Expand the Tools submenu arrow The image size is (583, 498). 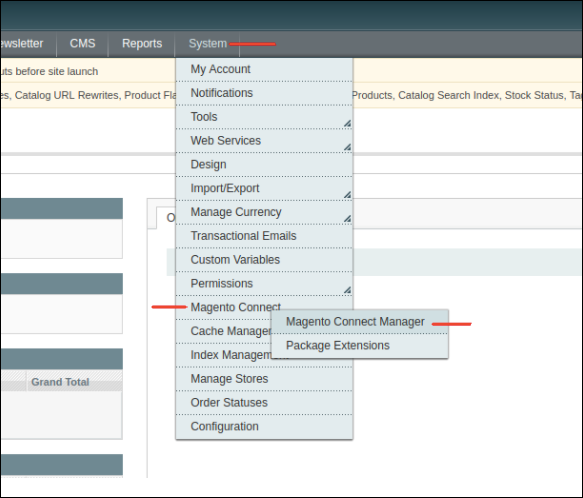pyautogui.click(x=347, y=123)
